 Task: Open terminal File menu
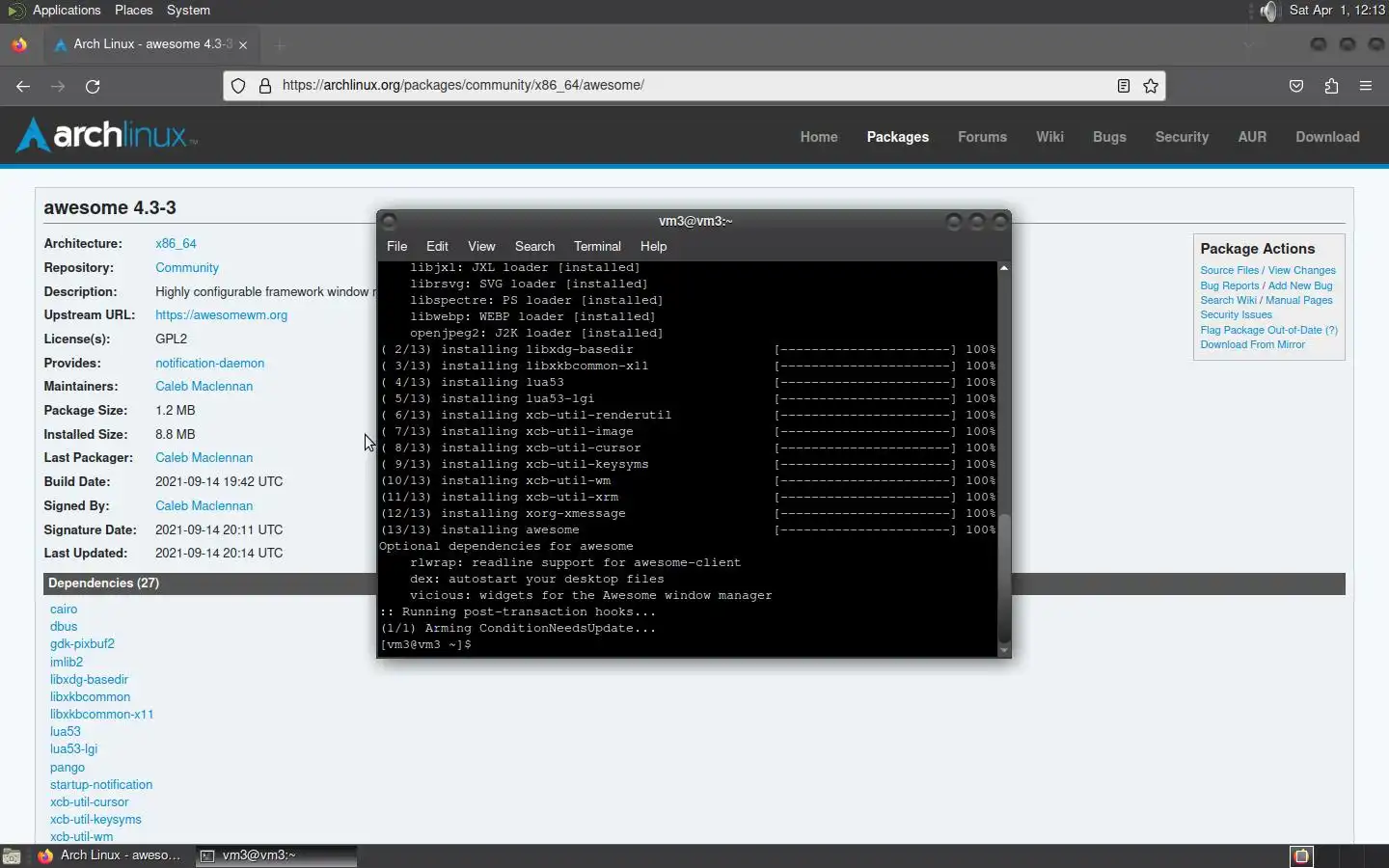pos(396,246)
